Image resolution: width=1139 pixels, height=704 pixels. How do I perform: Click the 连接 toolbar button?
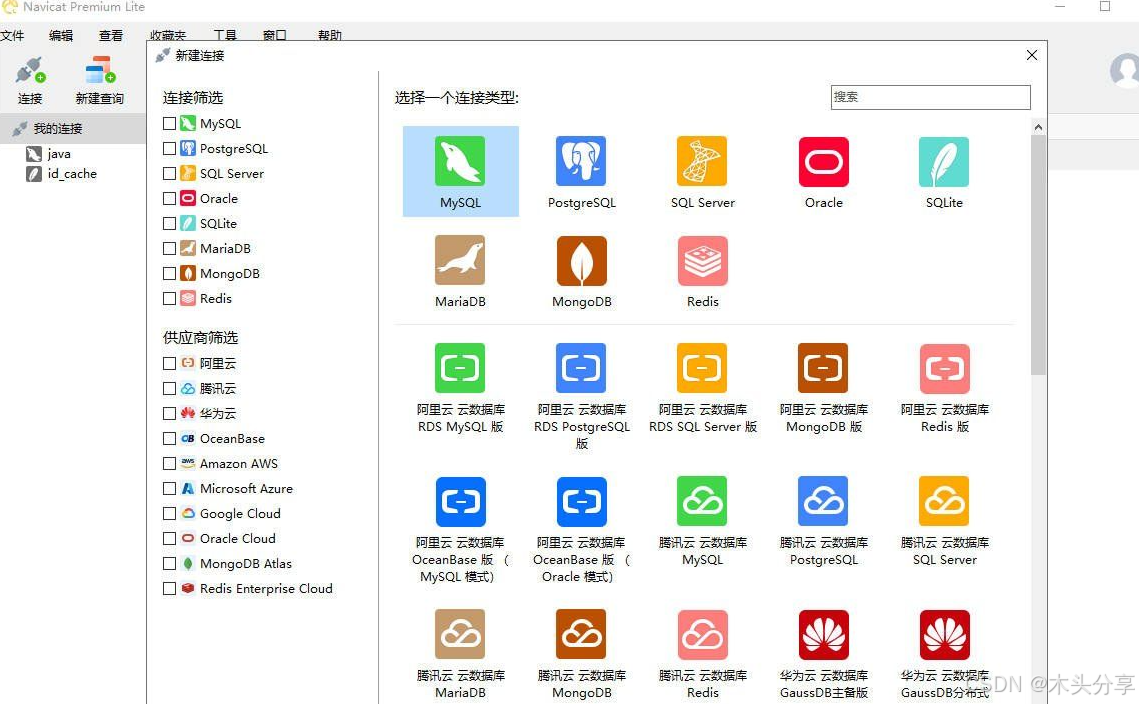point(30,80)
